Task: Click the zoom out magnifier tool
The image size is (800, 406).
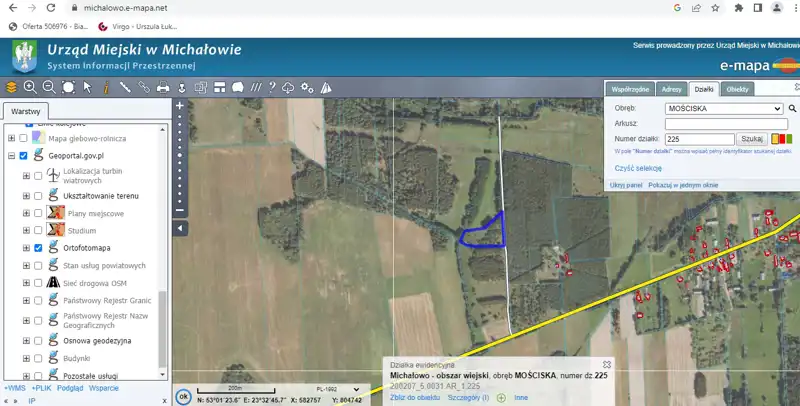Action: [49, 88]
